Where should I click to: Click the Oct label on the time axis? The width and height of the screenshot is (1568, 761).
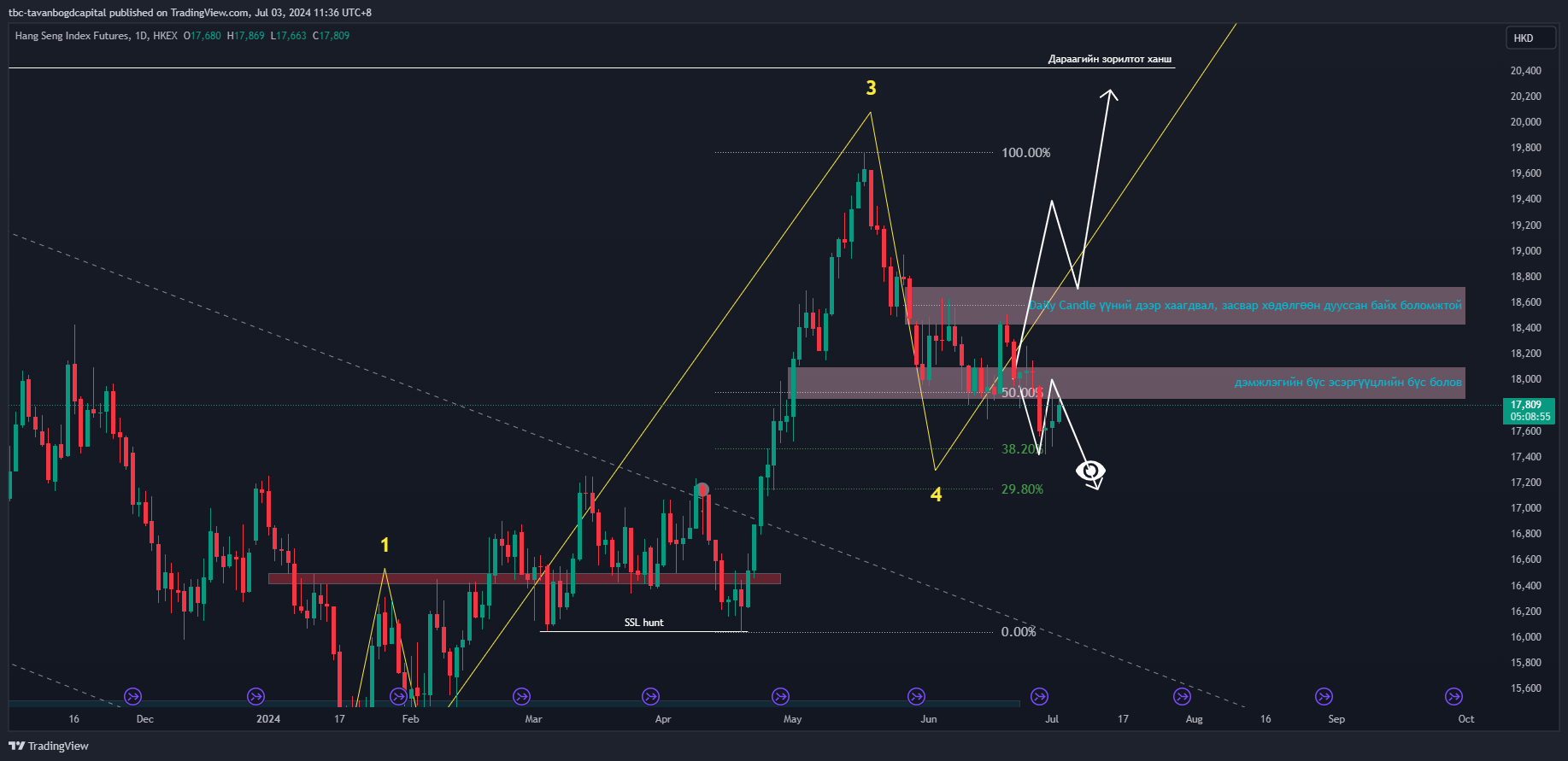(x=1466, y=719)
